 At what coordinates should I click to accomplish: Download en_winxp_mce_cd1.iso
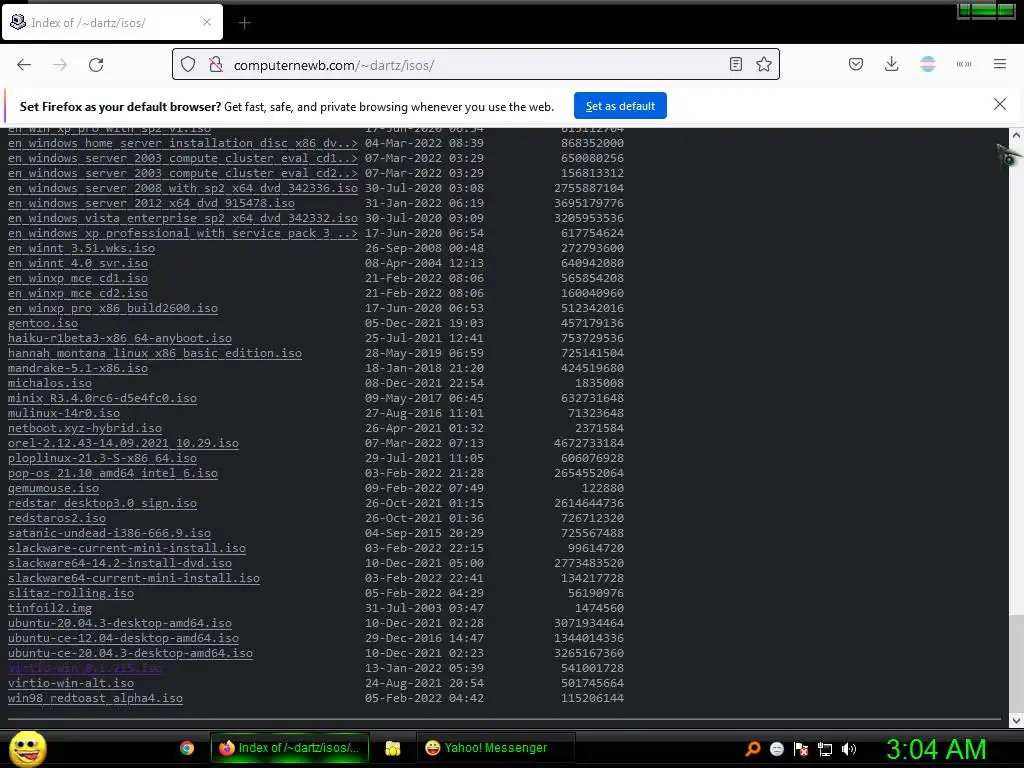[78, 278]
